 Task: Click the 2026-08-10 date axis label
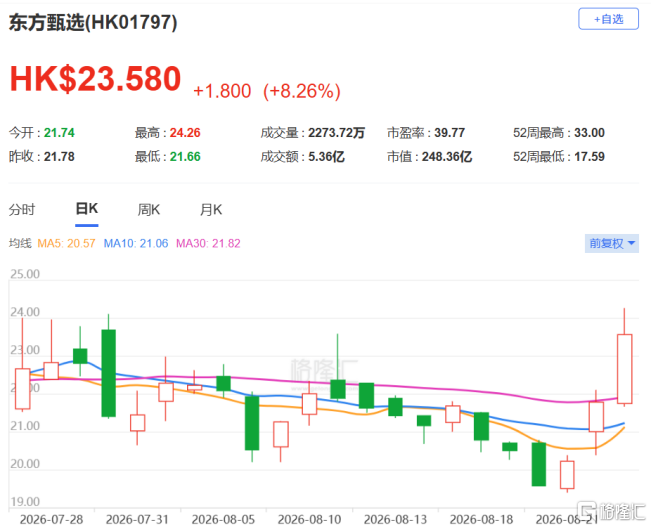tap(309, 520)
